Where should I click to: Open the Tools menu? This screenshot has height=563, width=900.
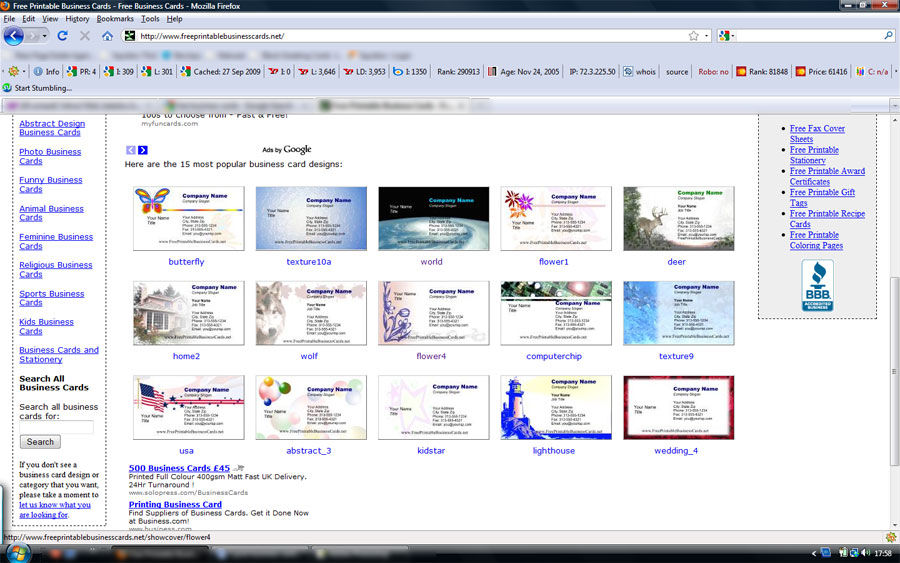[150, 19]
